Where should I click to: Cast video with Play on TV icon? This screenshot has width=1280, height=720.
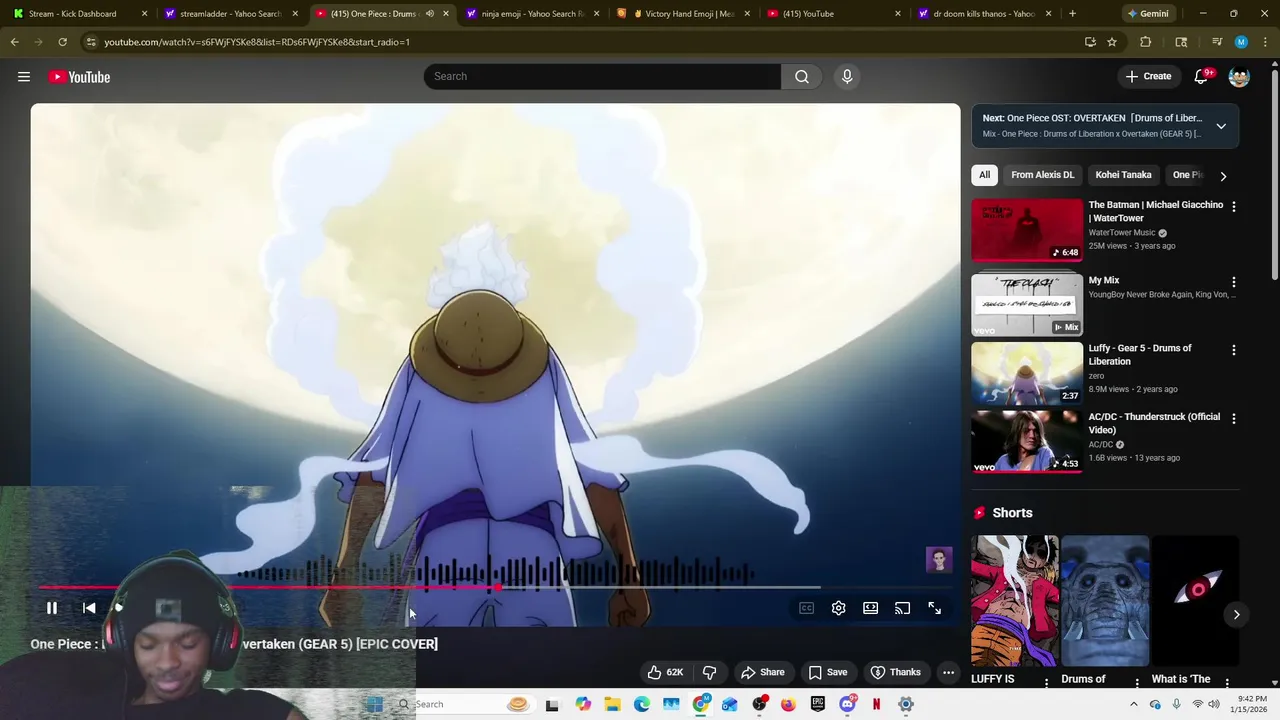903,608
